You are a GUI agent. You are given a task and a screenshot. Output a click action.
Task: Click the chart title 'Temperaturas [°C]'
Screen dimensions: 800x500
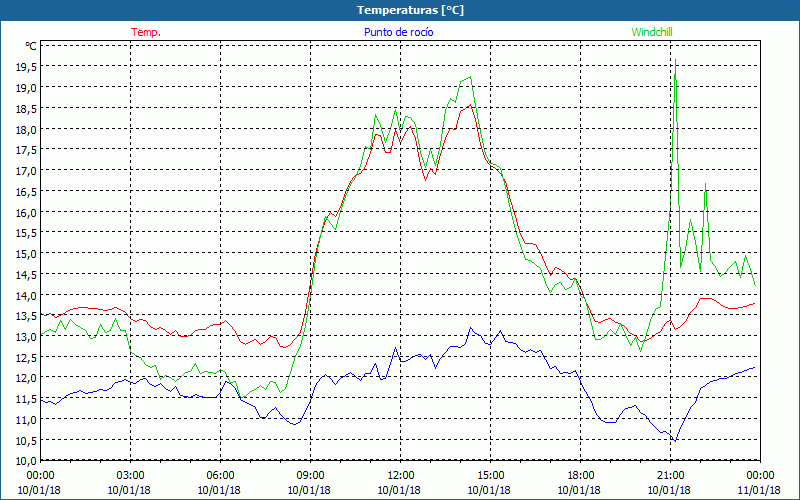410,10
